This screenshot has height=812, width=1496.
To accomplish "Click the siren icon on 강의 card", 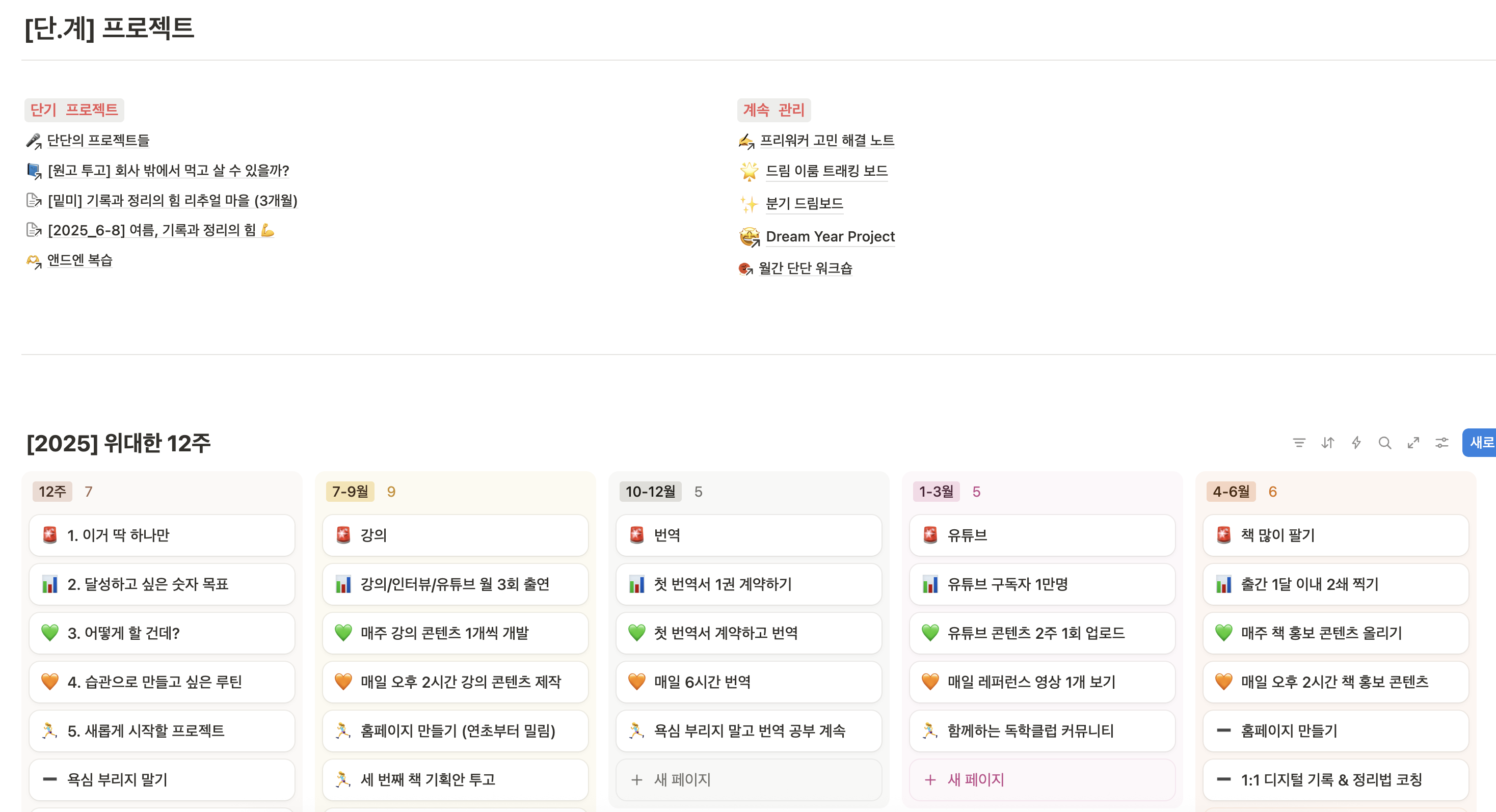I will coord(343,534).
